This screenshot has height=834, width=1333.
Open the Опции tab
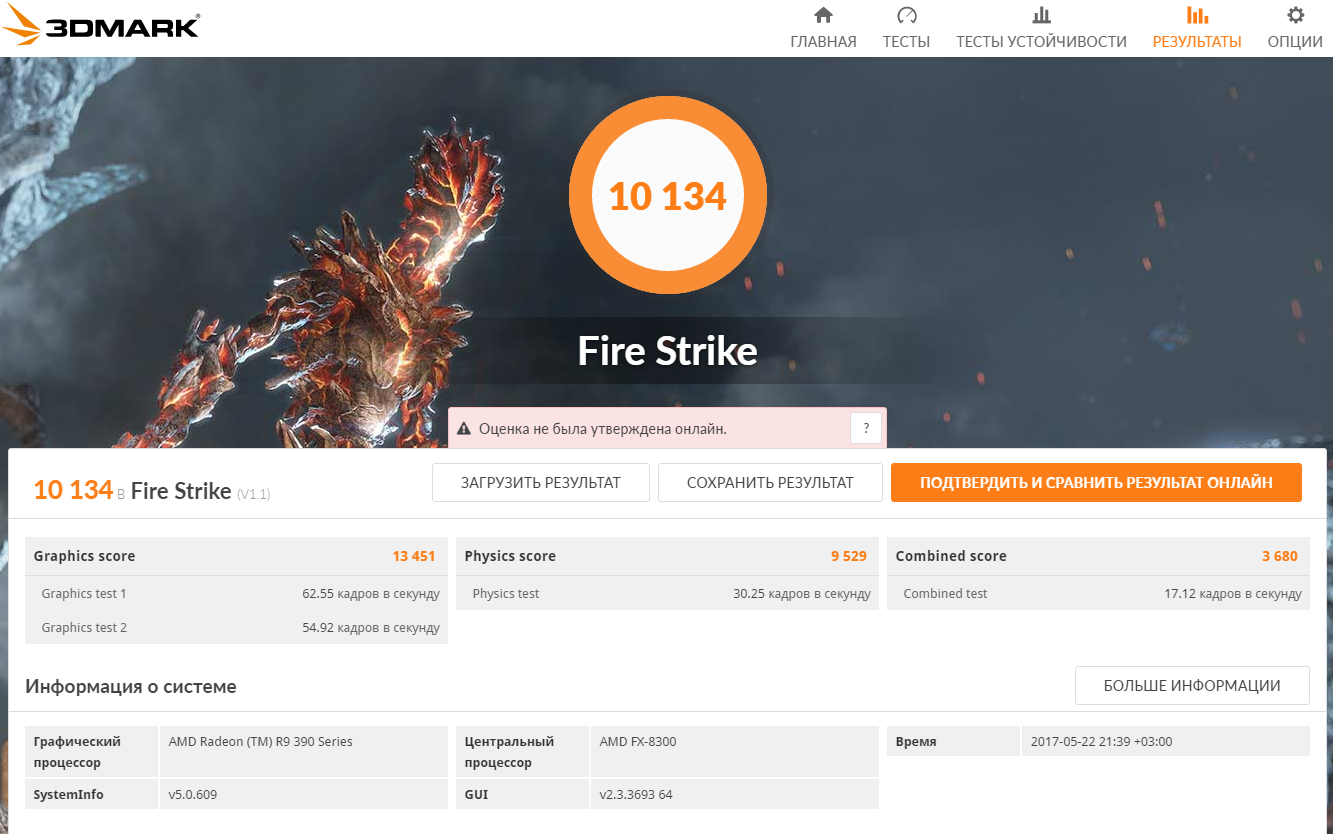click(1295, 41)
